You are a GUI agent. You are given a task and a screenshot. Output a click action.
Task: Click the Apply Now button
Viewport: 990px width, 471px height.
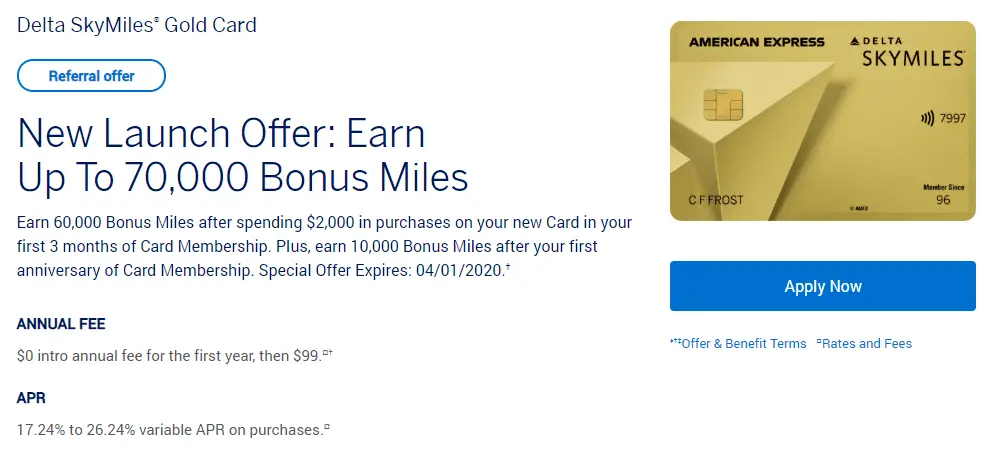(x=822, y=286)
